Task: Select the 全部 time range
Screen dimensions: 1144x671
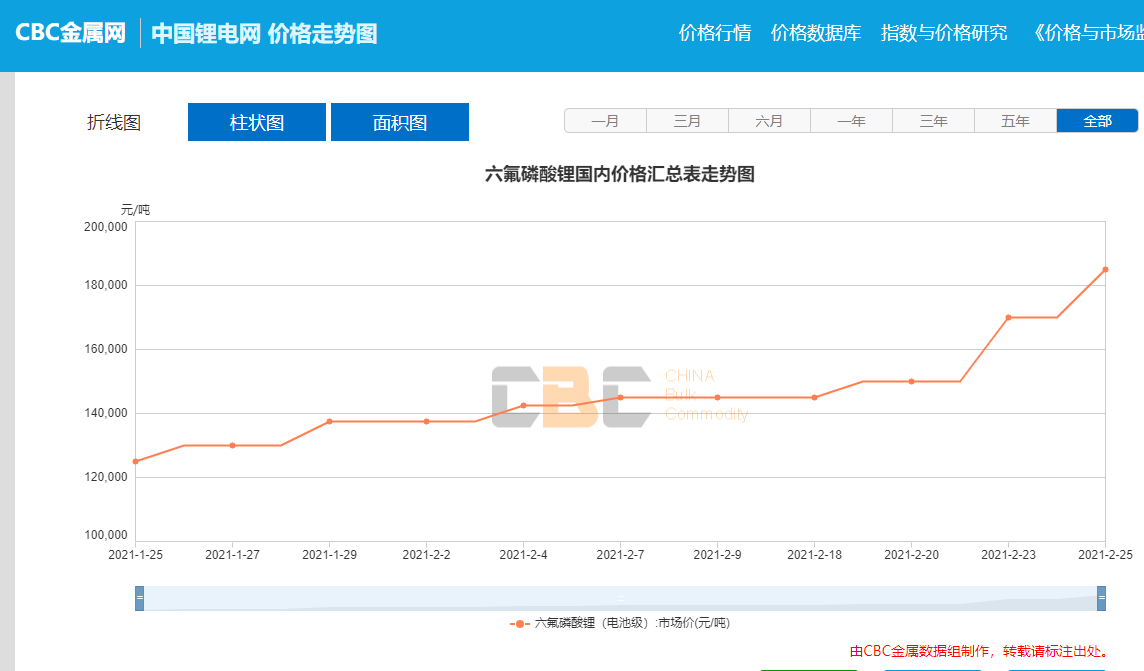Action: pyautogui.click(x=1097, y=120)
